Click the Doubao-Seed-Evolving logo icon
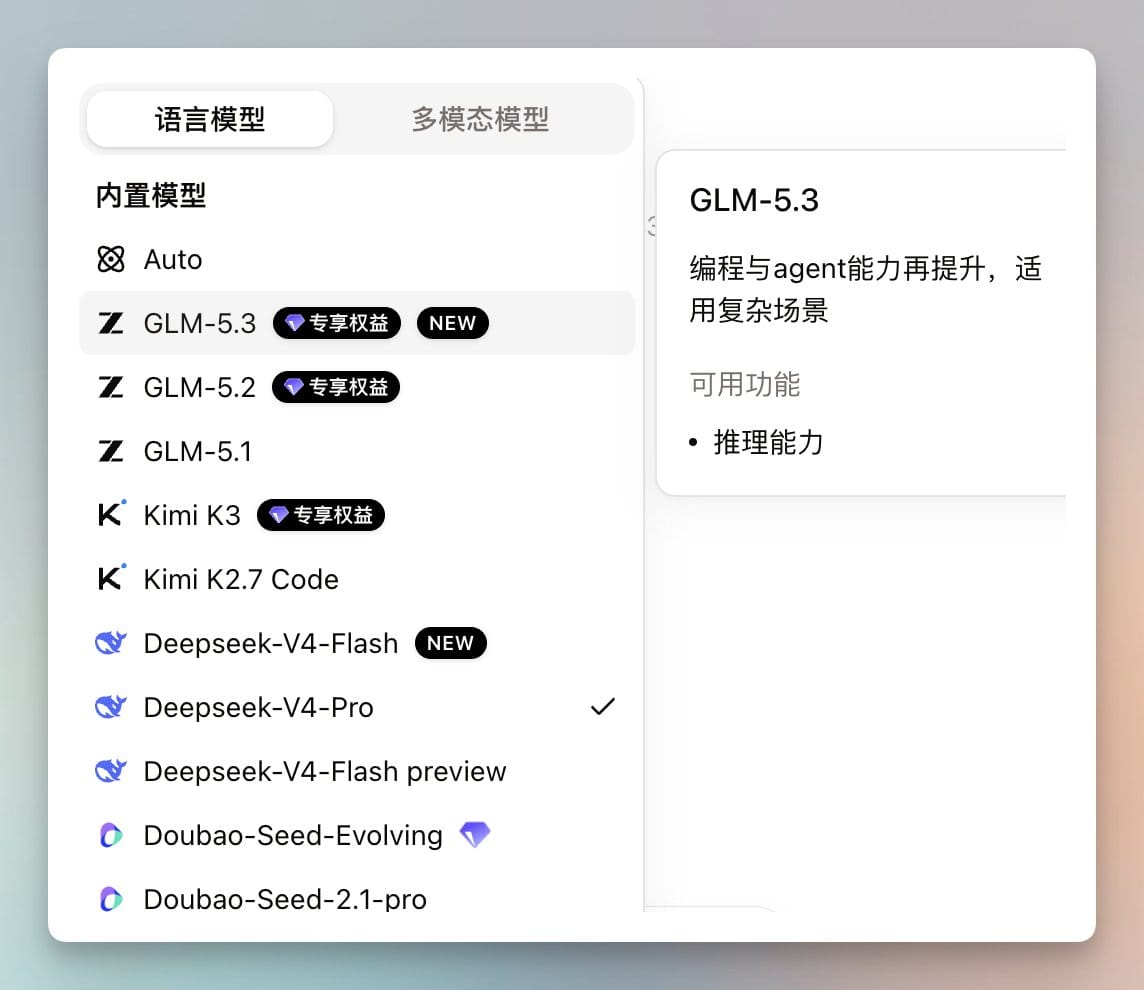This screenshot has height=990, width=1144. click(111, 835)
